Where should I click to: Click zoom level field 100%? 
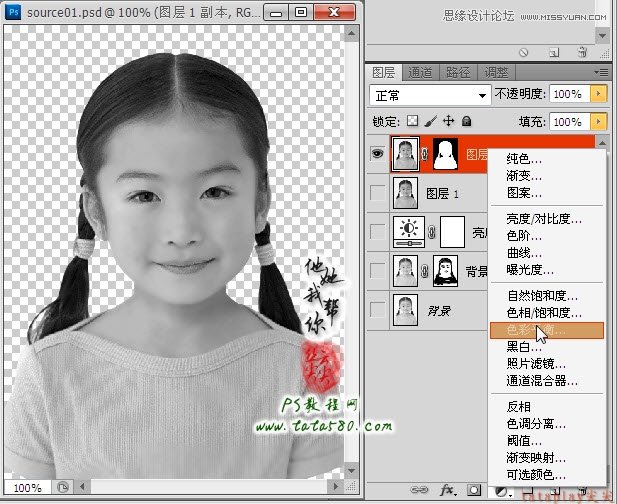point(27,488)
